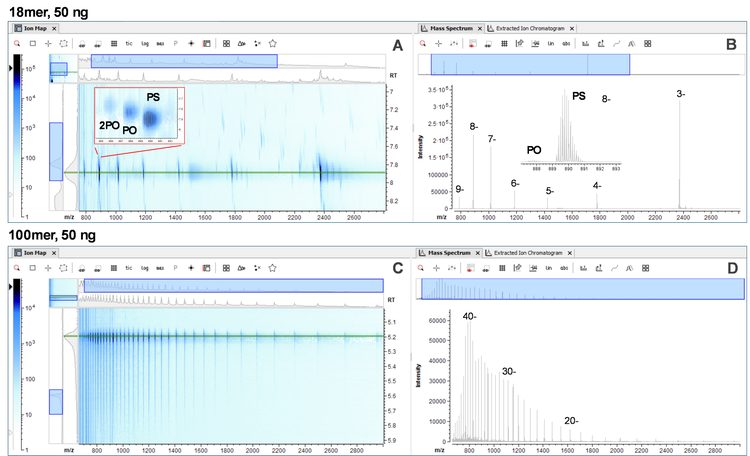This screenshot has height=456, width=750.
Task: Select the lasso selection tool in bottom Ion Map
Action: coord(64,268)
